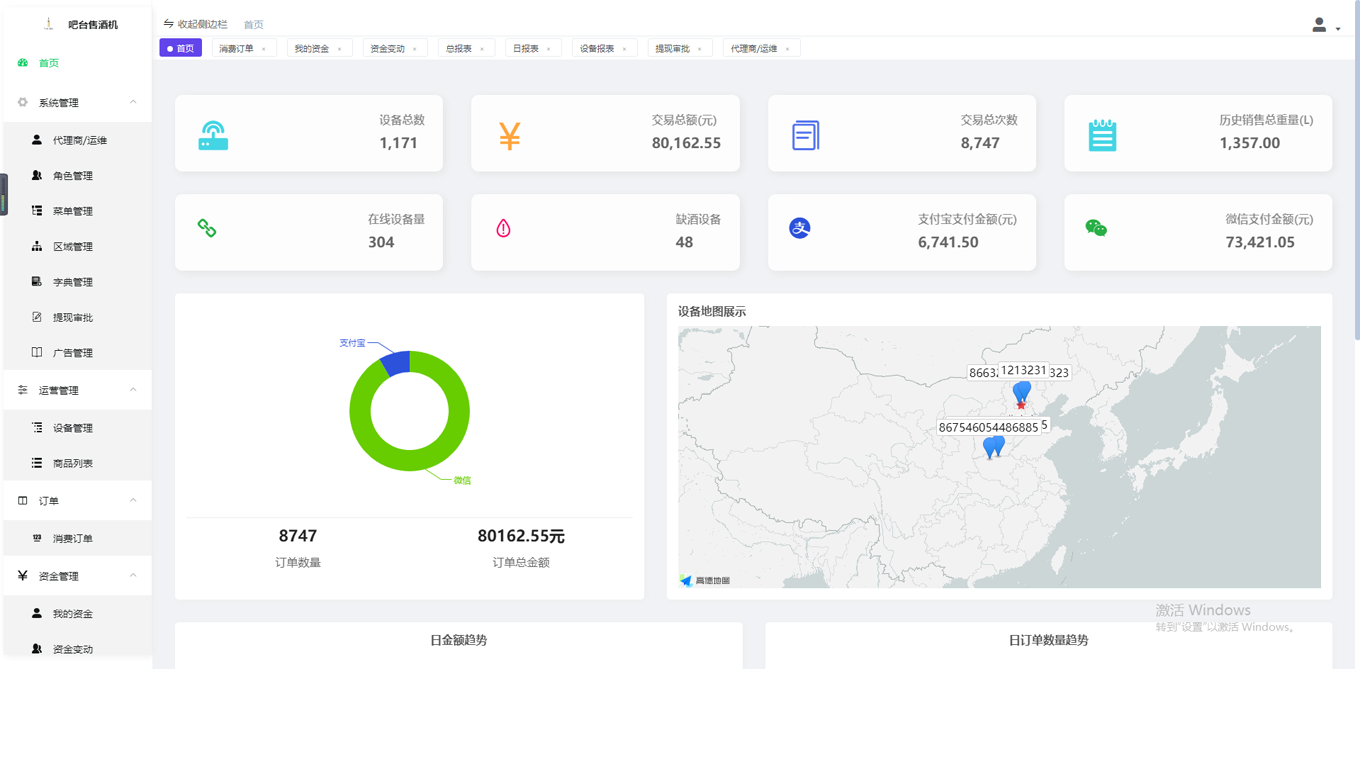
Task: Click 收起侧边栏 to collapse the sidebar
Action: click(196, 24)
